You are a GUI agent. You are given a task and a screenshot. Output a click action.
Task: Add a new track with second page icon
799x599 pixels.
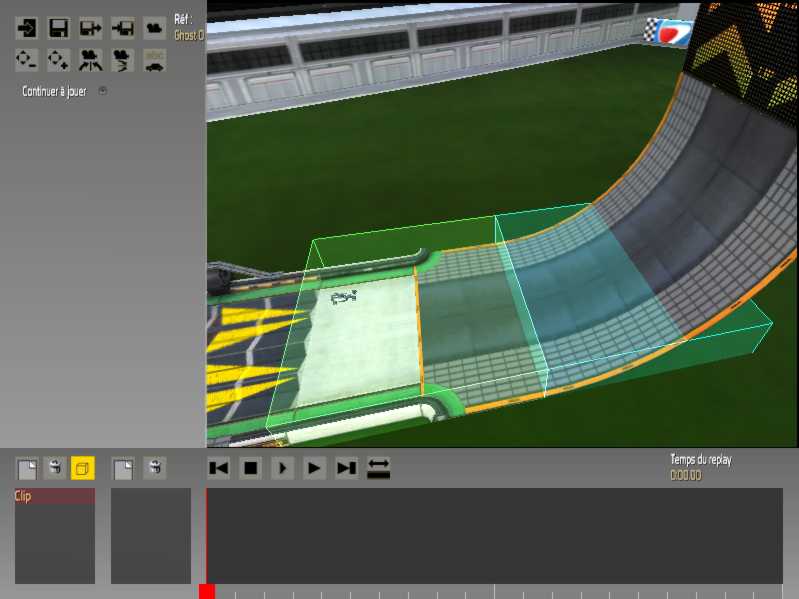[x=123, y=468]
